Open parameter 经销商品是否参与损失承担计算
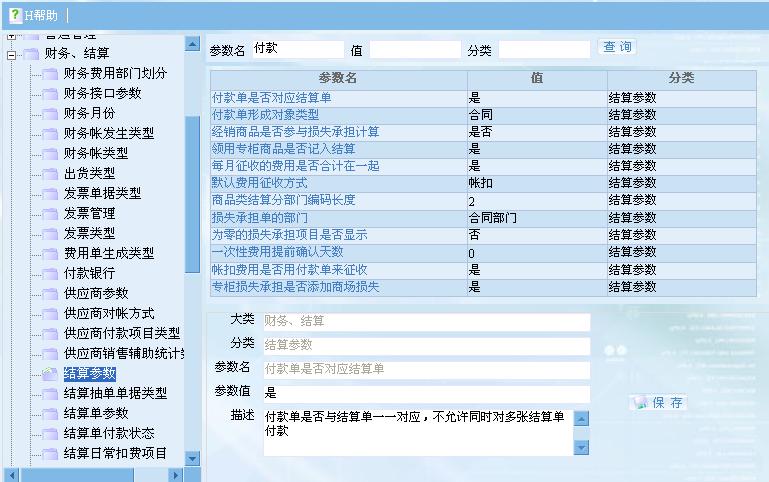Viewport: 769px width, 482px height. (x=295, y=132)
